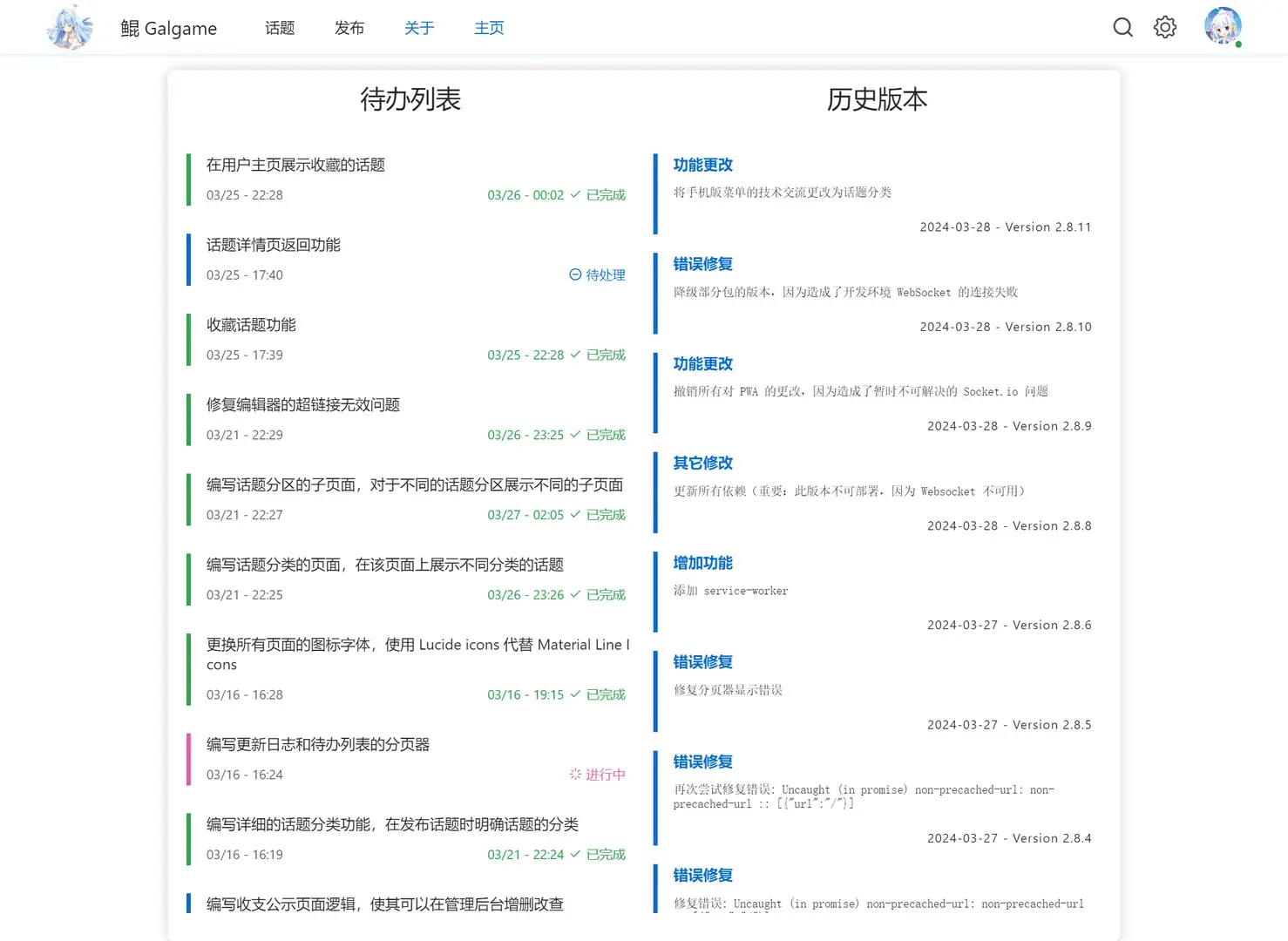
Task: Select todo 编写收支公示页面逻辑
Action: point(385,904)
